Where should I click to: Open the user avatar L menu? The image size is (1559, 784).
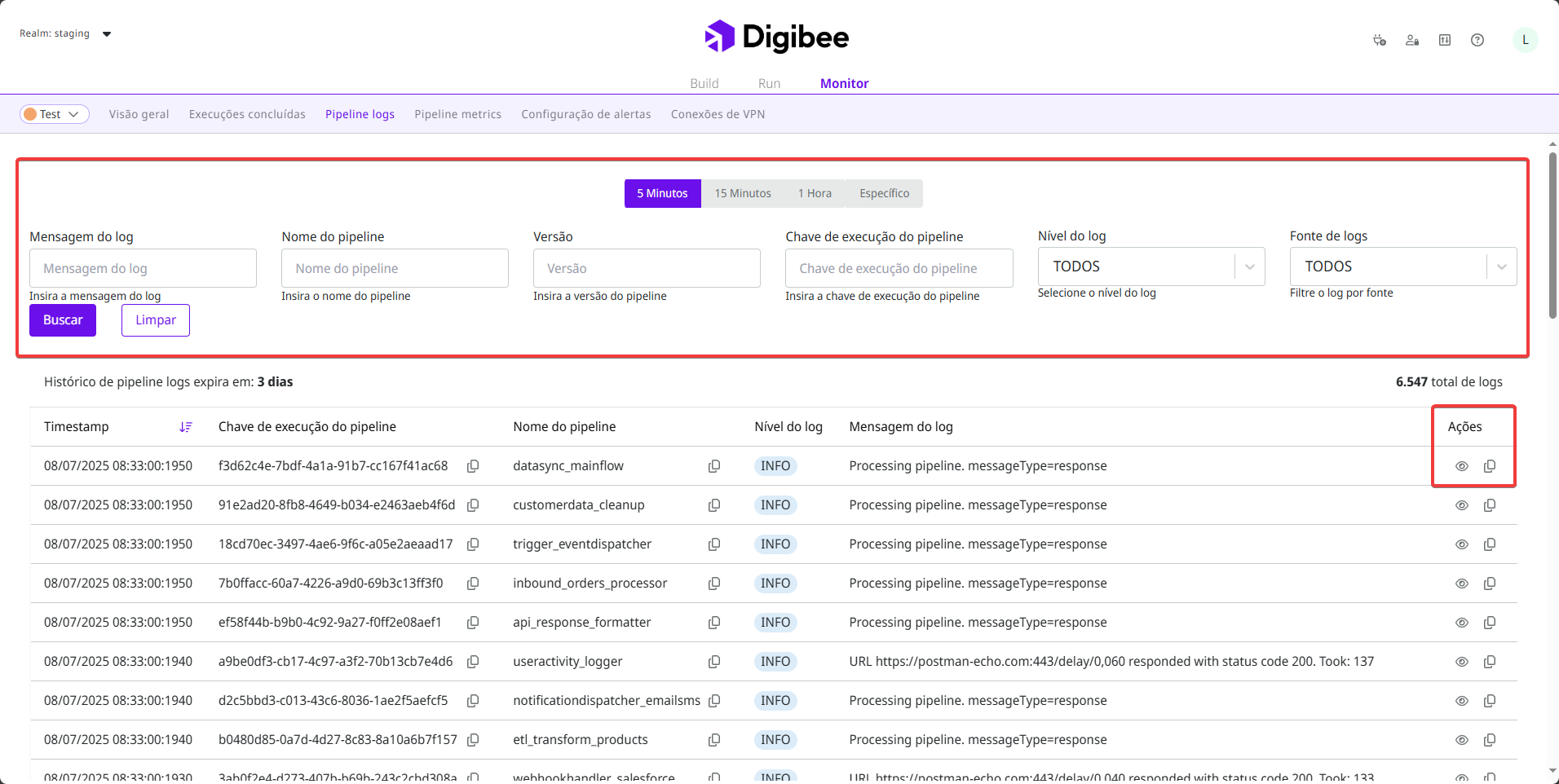click(x=1525, y=40)
